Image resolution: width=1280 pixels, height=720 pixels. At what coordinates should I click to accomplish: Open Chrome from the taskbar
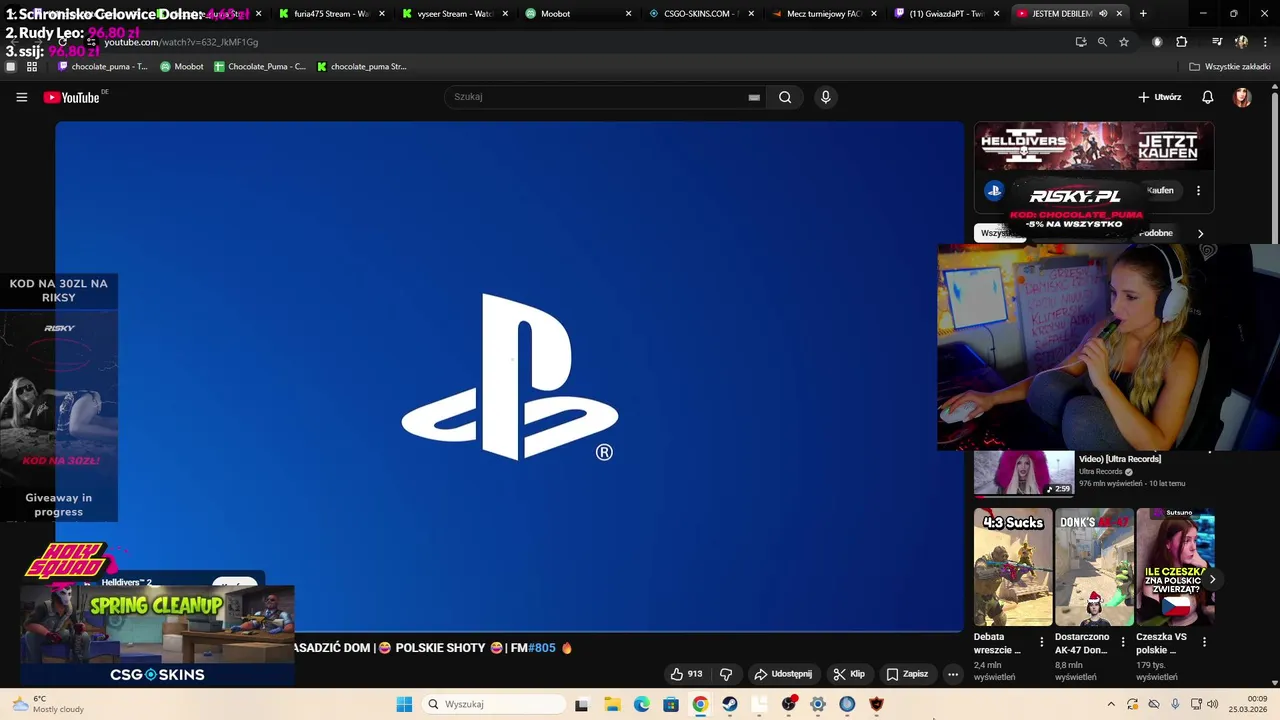700,704
